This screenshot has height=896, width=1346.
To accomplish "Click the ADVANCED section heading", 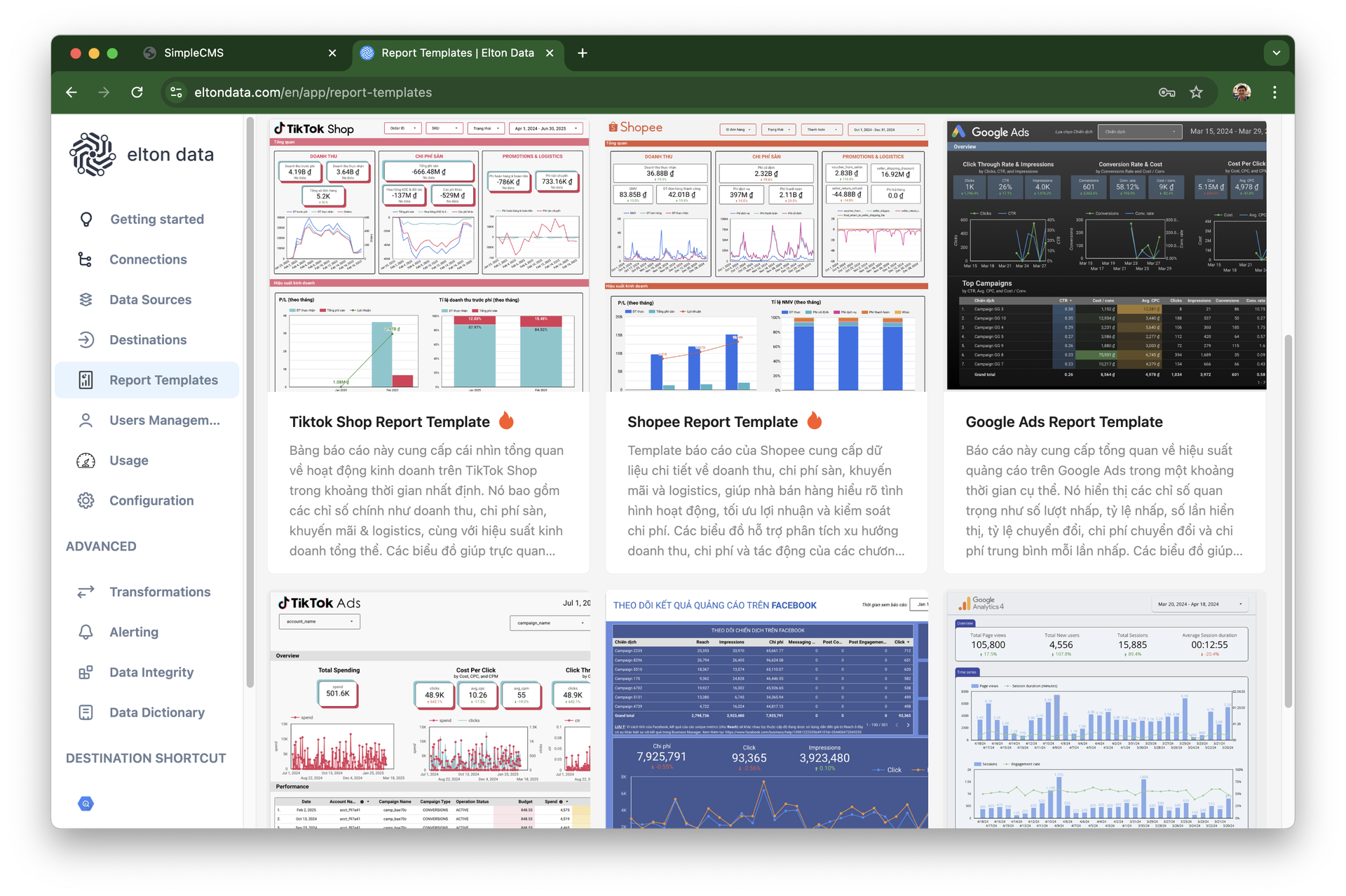I will click(101, 546).
